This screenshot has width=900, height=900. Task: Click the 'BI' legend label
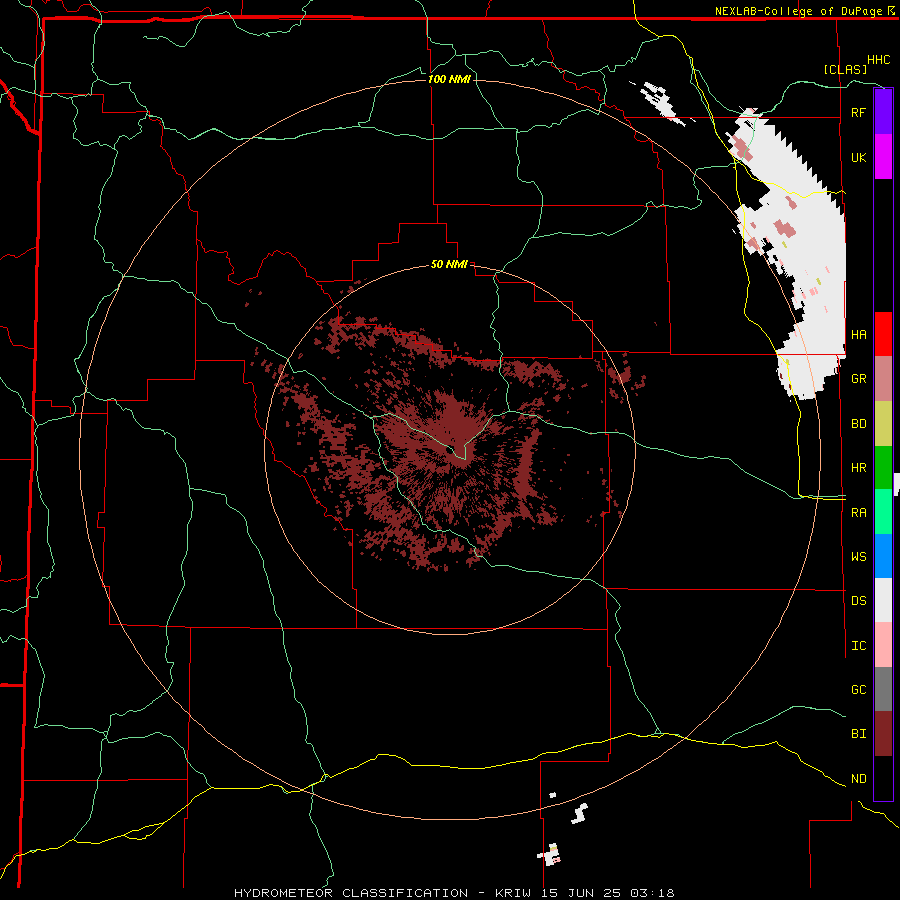pos(858,734)
